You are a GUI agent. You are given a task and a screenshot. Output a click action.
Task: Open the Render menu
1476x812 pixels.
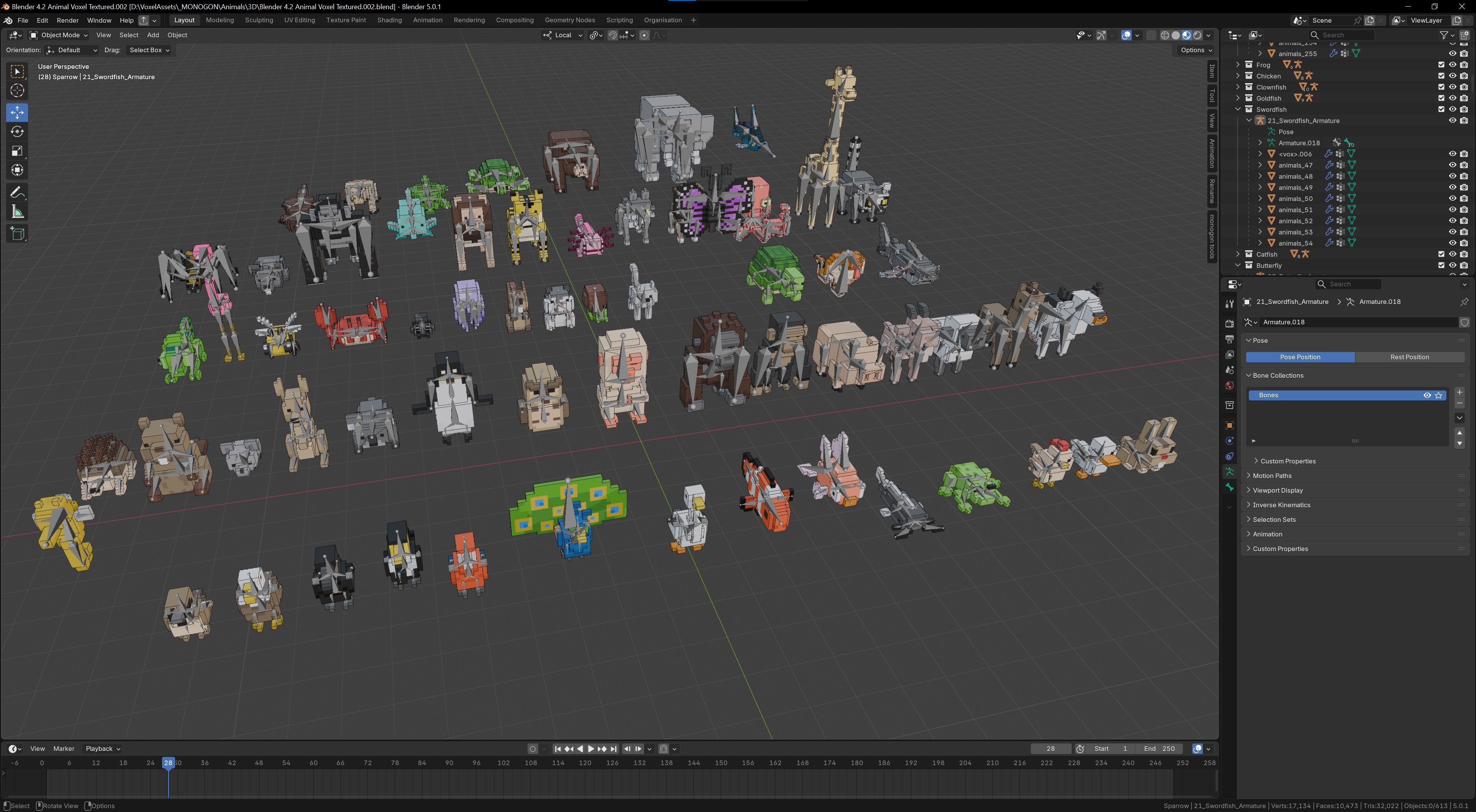click(x=67, y=20)
